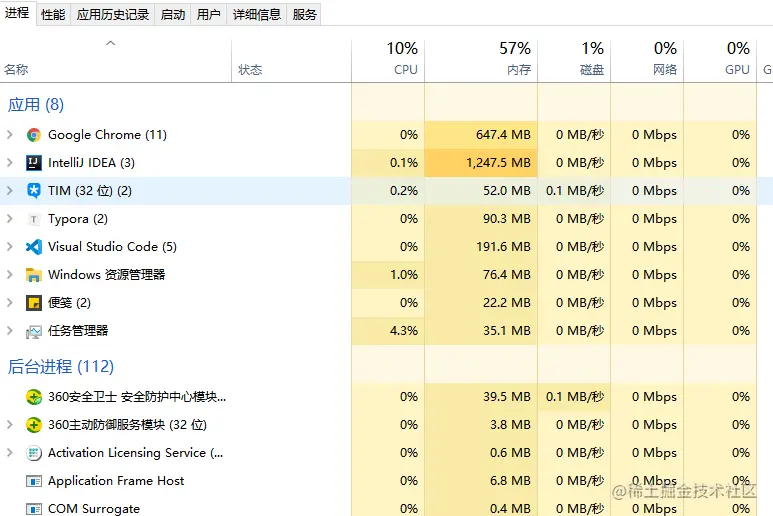
Task: Expand the TIM (32 位) group
Action: (x=9, y=191)
